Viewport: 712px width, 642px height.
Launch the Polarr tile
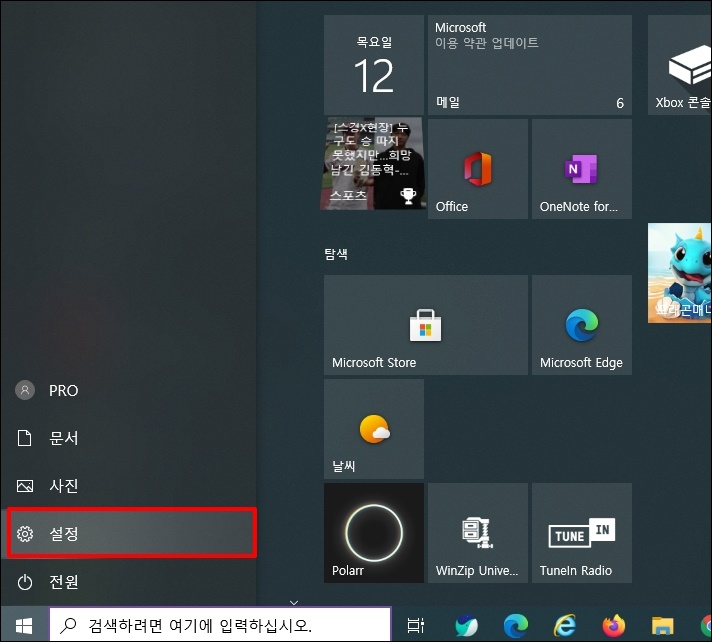pos(374,533)
